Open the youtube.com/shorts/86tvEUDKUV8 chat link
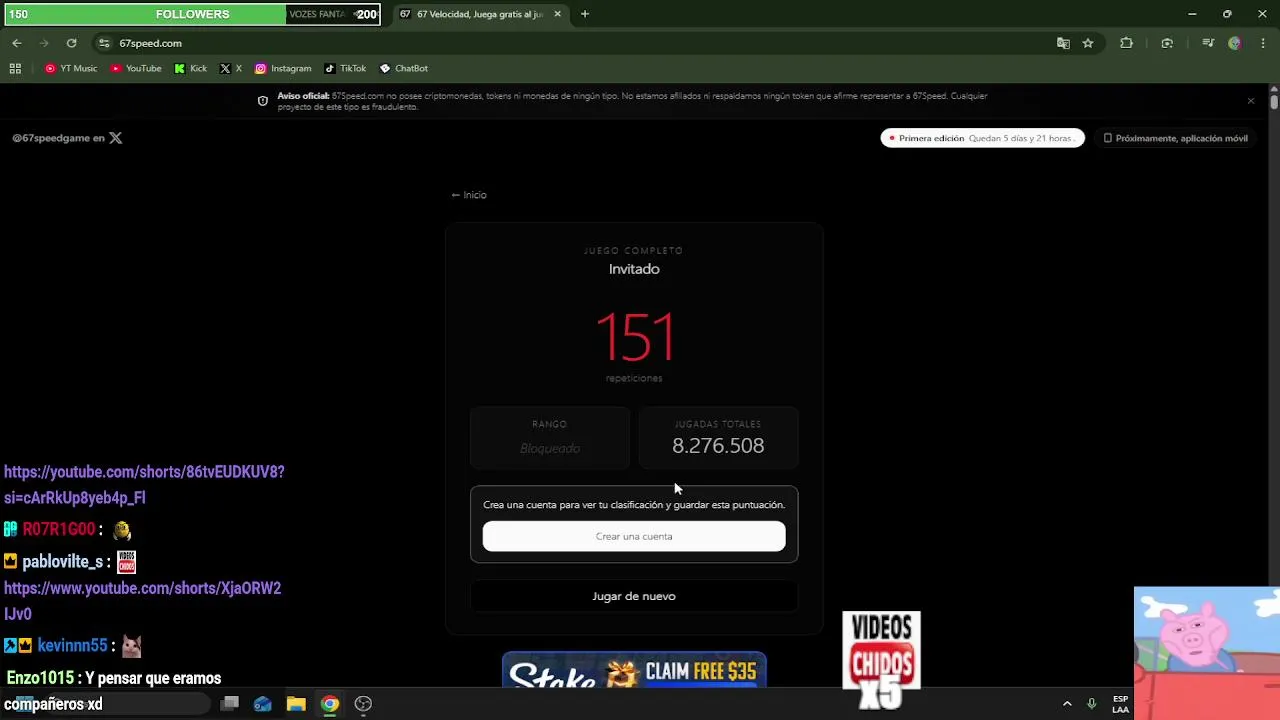1280x720 pixels. [x=144, y=484]
